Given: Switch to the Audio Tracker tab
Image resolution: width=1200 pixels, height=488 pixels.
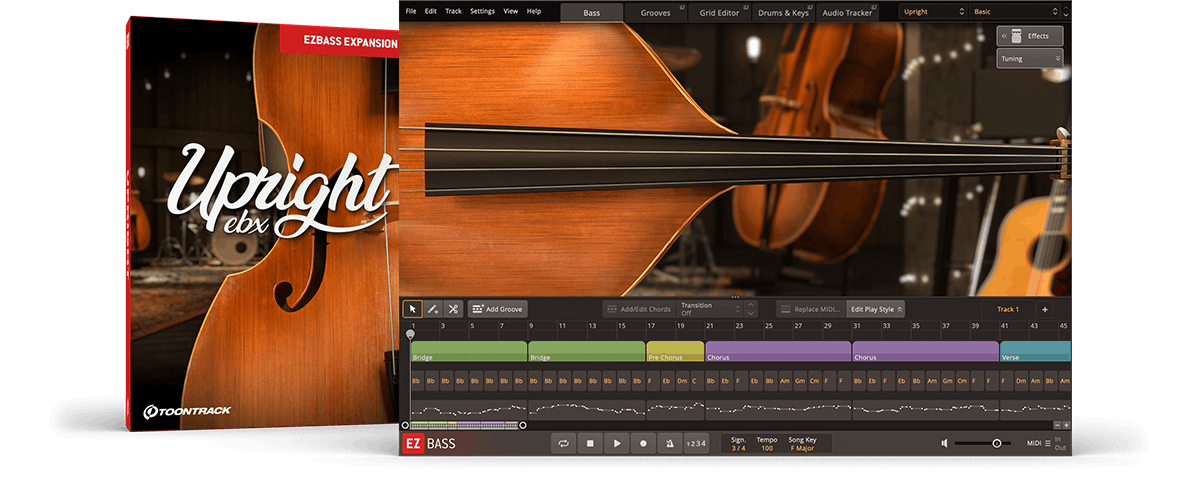Looking at the screenshot, I should click(848, 12).
